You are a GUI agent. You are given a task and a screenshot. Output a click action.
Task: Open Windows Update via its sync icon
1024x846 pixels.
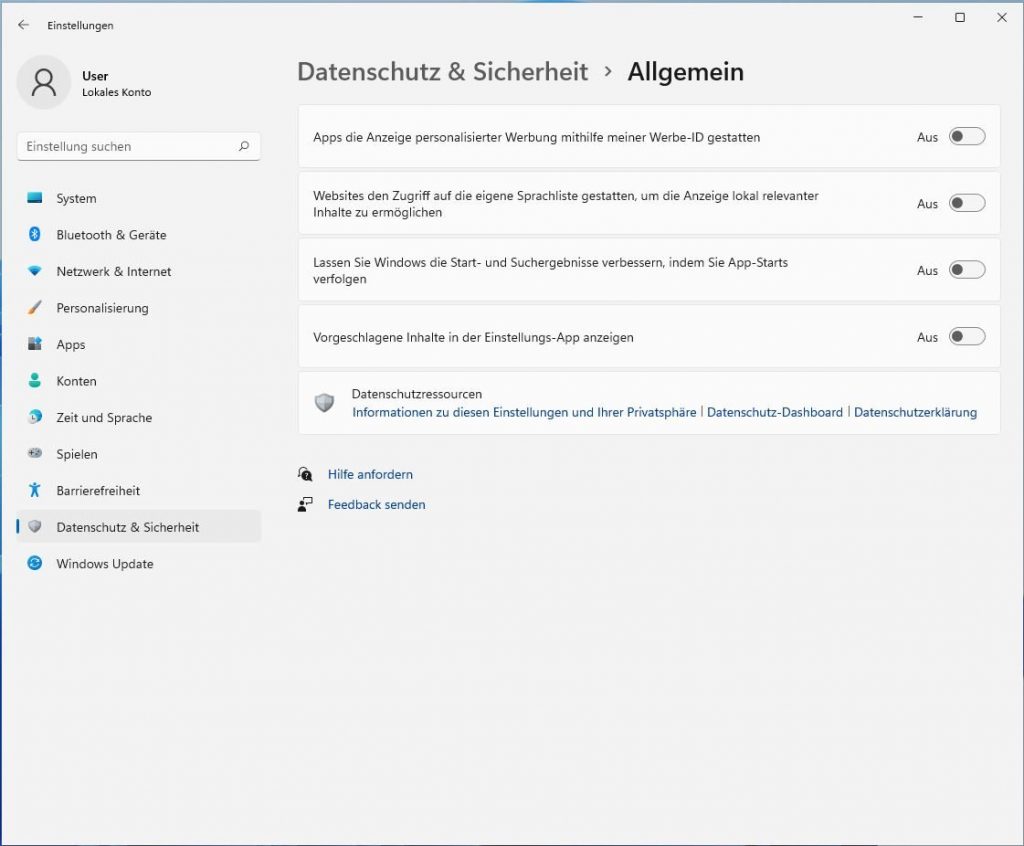point(35,564)
